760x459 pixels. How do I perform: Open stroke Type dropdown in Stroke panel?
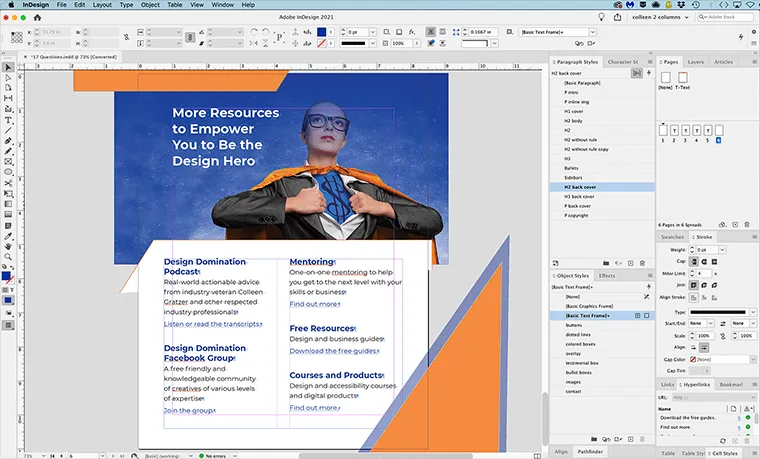click(x=753, y=312)
